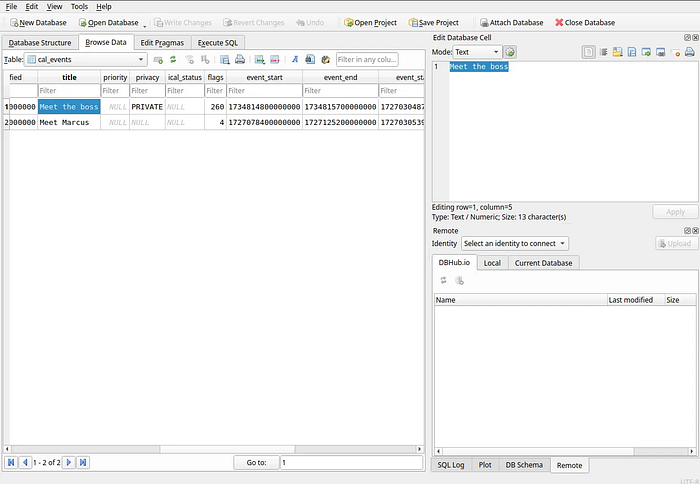This screenshot has width=700, height=484.
Task: Sort by the privacy column header
Action: coord(147,77)
